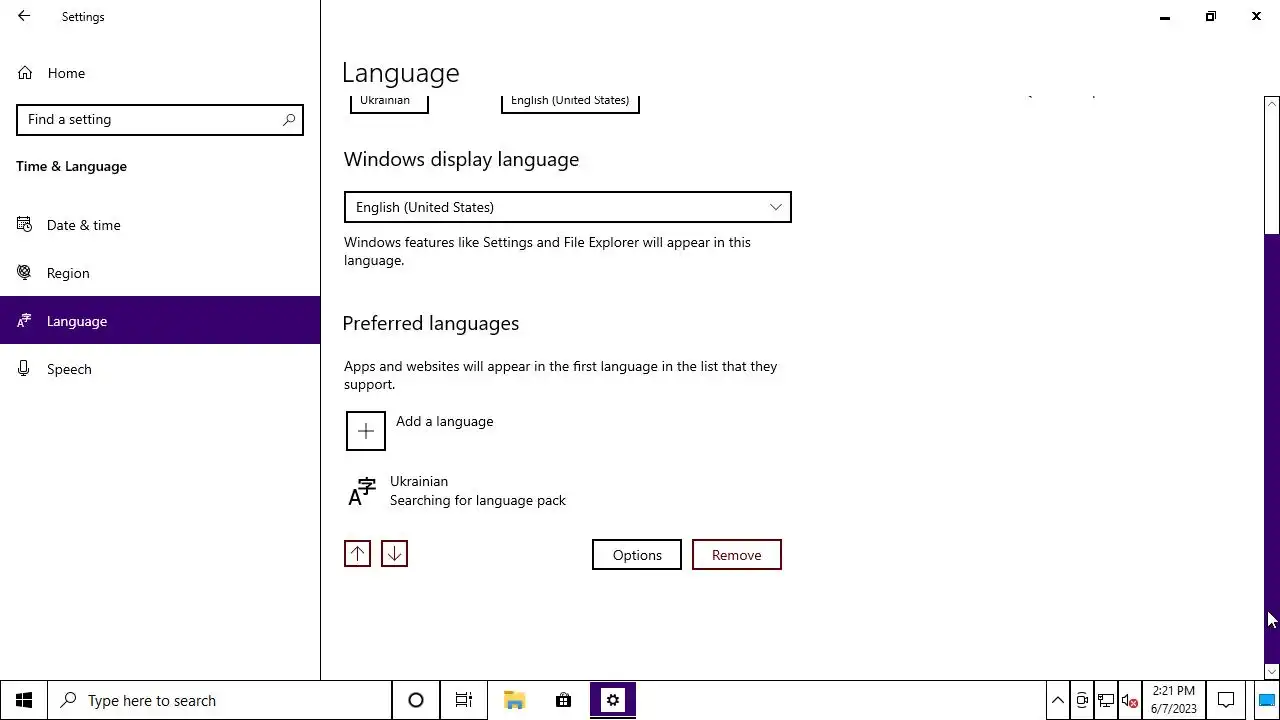1280x720 pixels.
Task: Click the Region globe icon
Action: point(25,273)
